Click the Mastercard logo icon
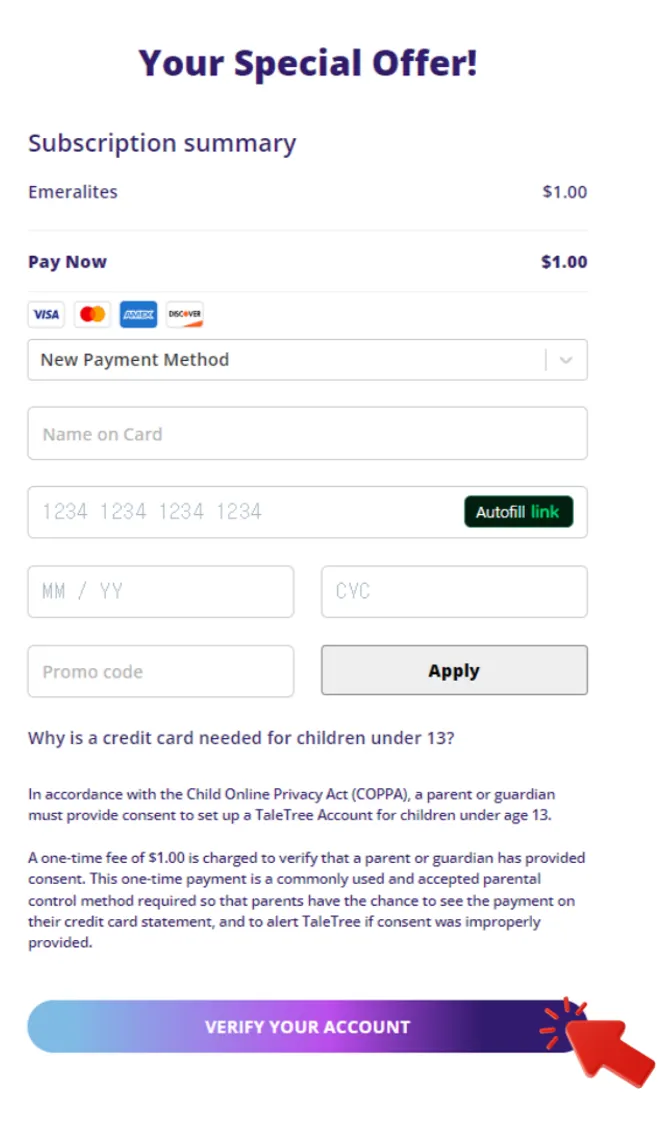663x1125 pixels. click(93, 315)
